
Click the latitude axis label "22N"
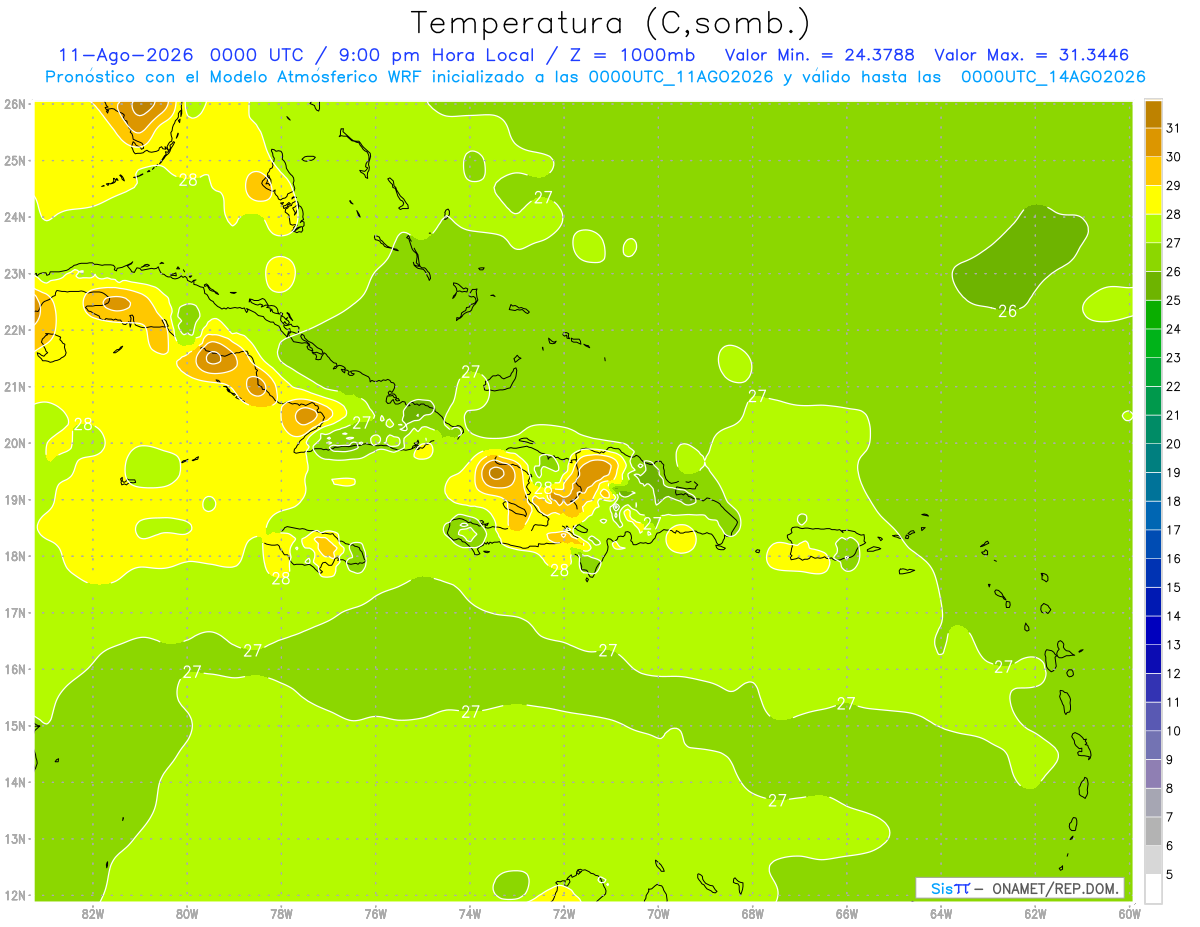[x=15, y=330]
